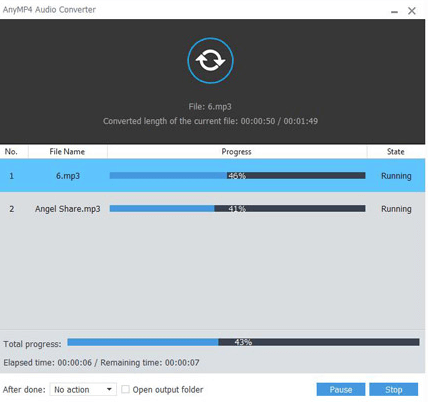Select the Angel Share.mp3 file name
The height and width of the screenshot is (402, 428).
click(68, 209)
